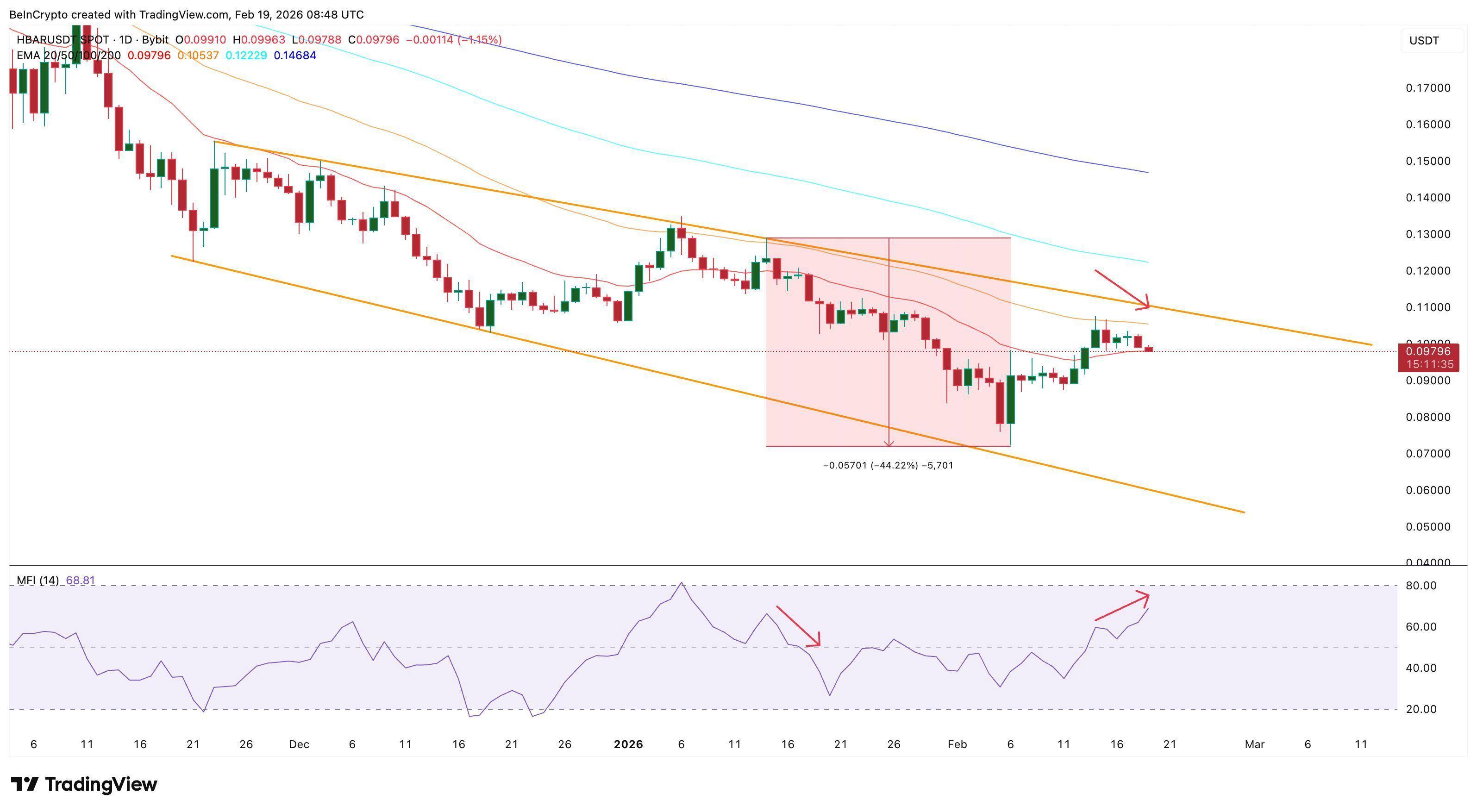1477x812 pixels.
Task: Click the MFI value 68.81
Action: click(83, 581)
